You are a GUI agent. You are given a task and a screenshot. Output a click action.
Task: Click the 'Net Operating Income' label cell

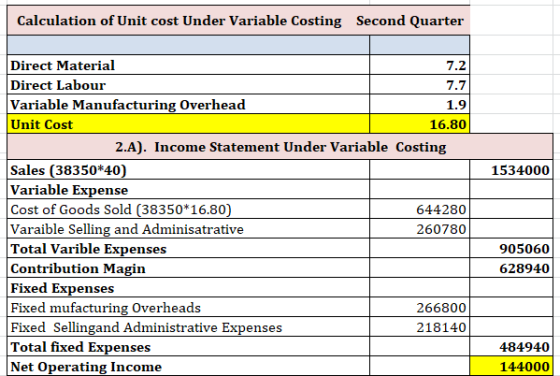coord(188,366)
